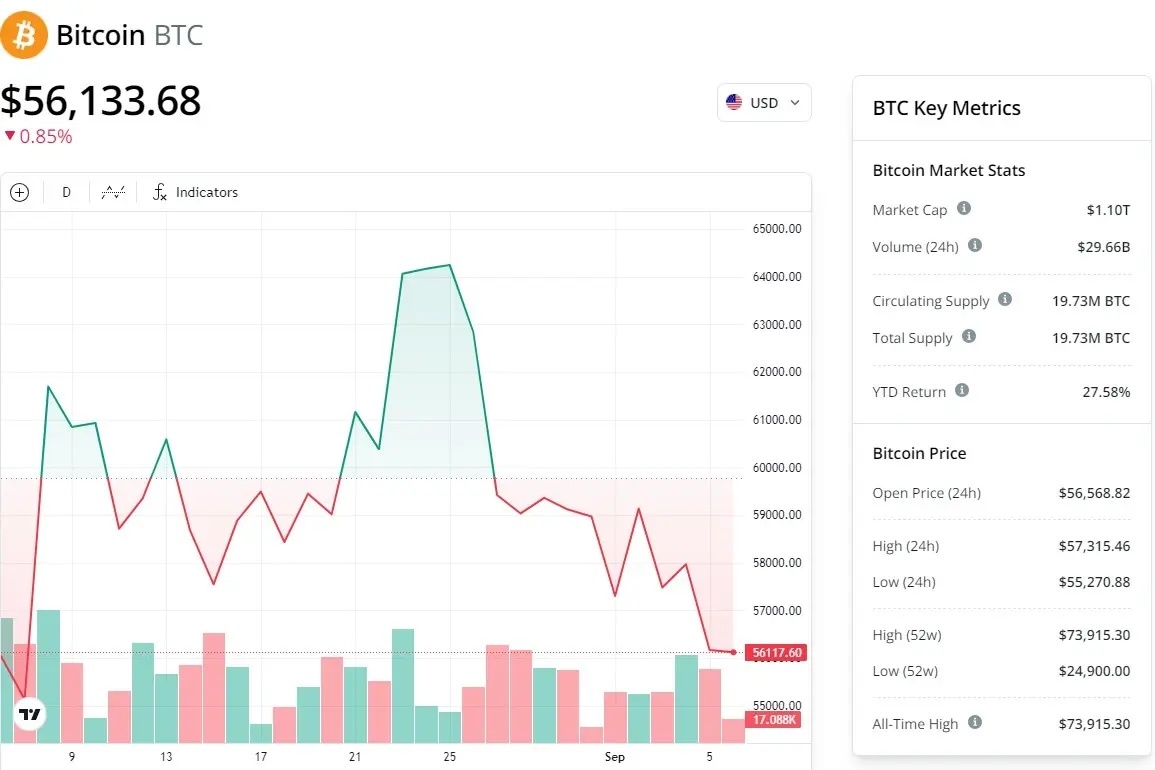Click info icon beside Market Cap
The width and height of the screenshot is (1155, 770).
964,209
